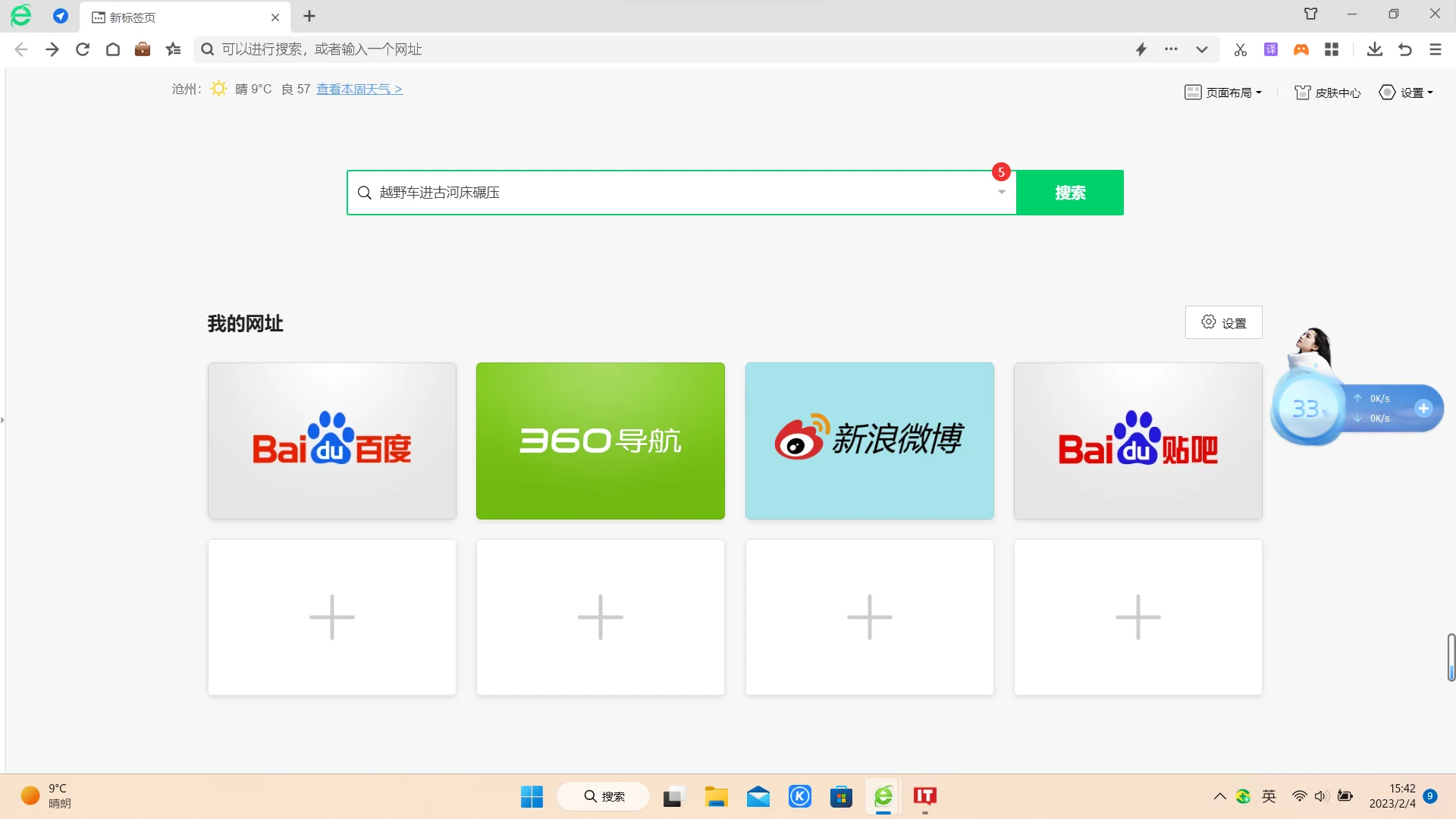Add a site in the empty tile below 新浪微博
The image size is (1456, 819).
click(x=870, y=617)
